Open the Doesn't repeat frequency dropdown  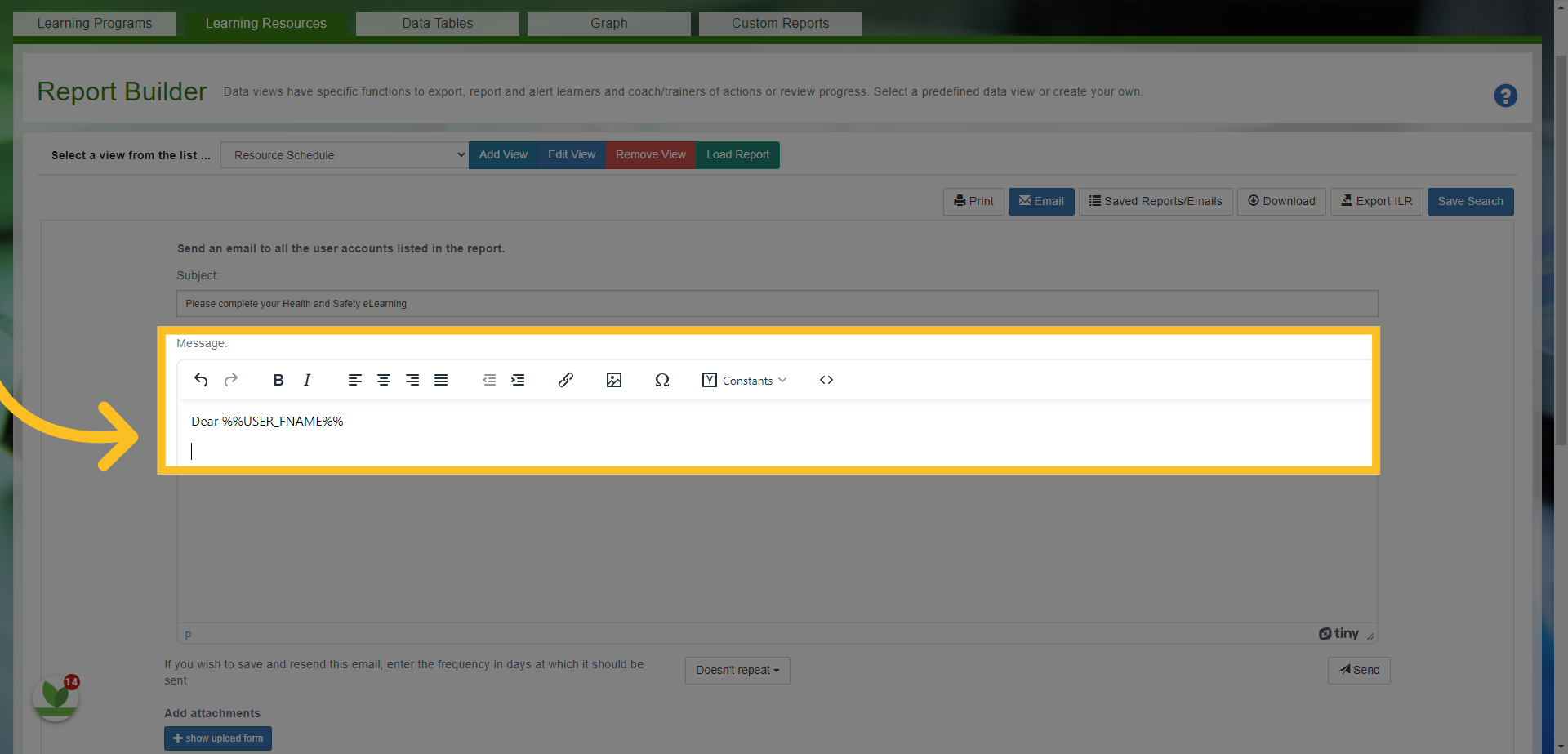(737, 671)
